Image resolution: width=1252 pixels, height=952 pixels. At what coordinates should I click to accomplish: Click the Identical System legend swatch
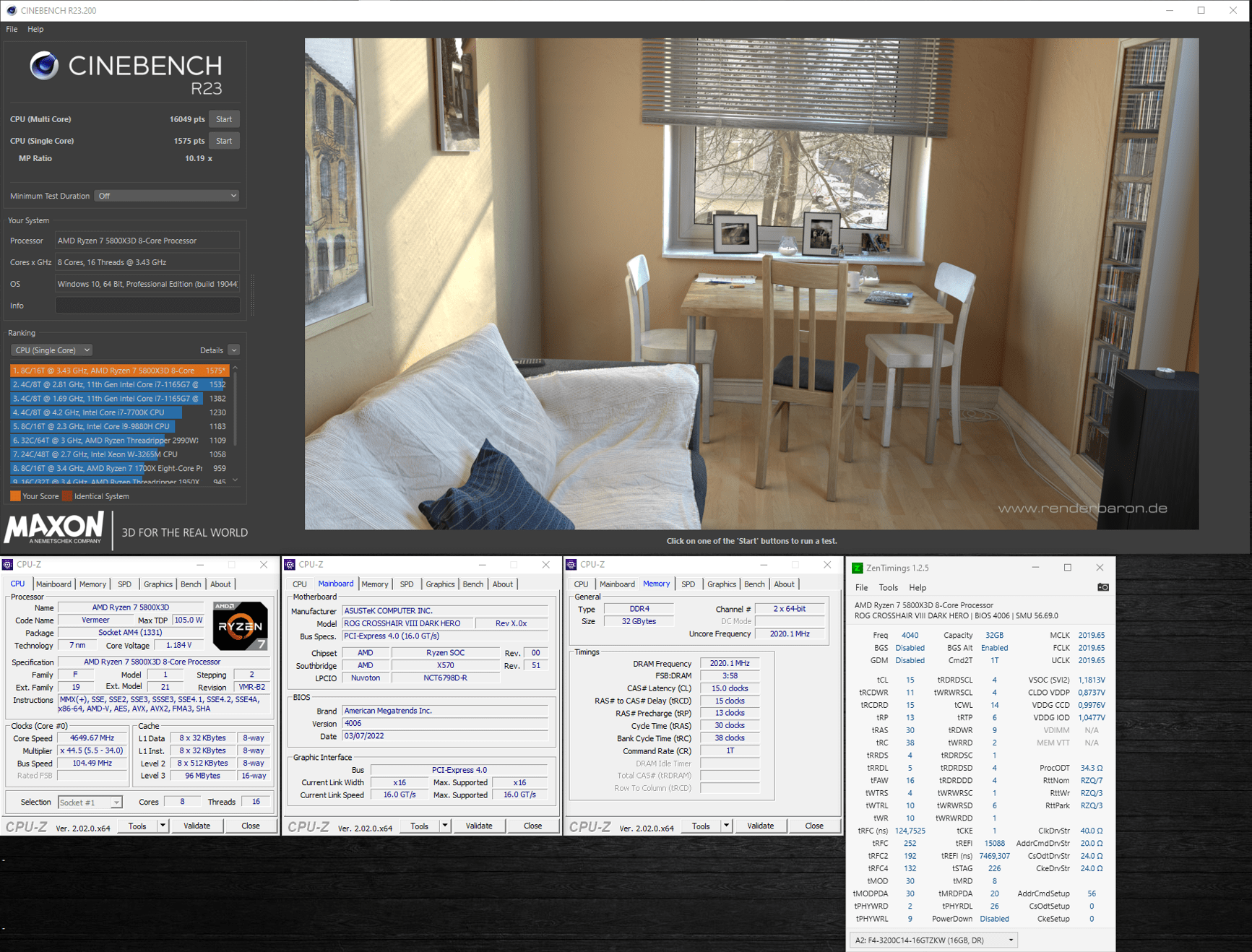[x=67, y=496]
